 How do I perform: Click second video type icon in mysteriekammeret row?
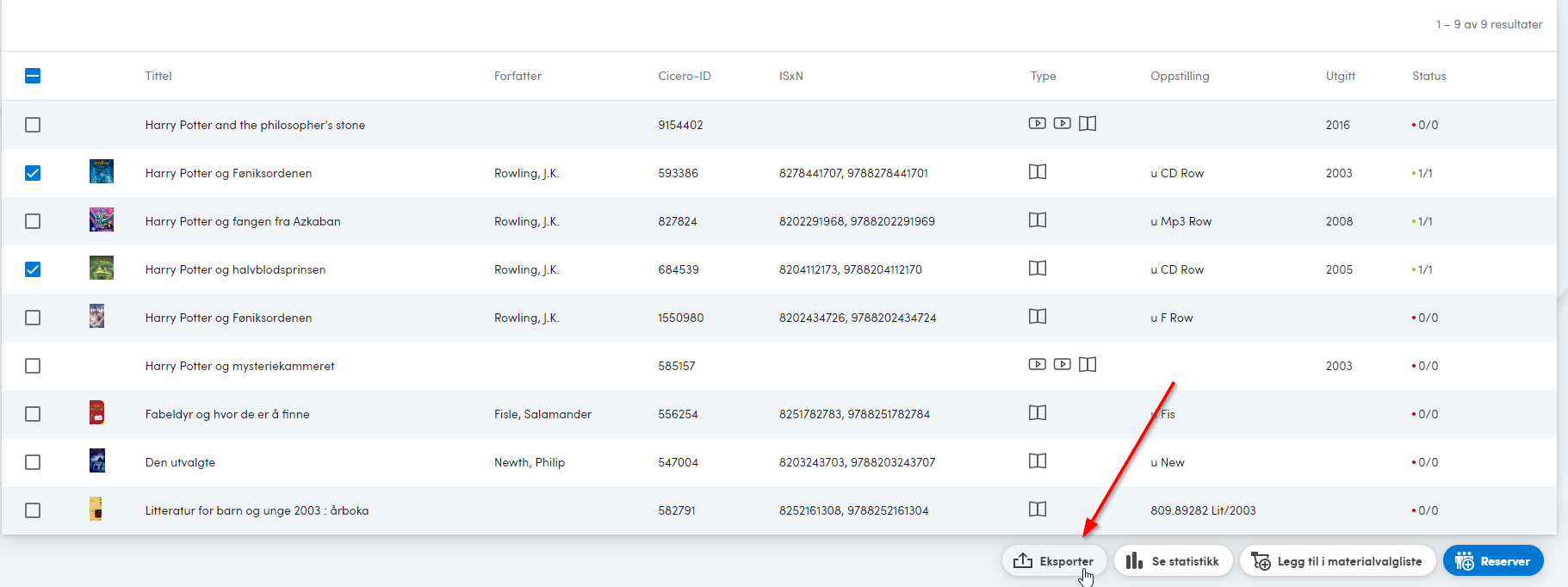1063,364
